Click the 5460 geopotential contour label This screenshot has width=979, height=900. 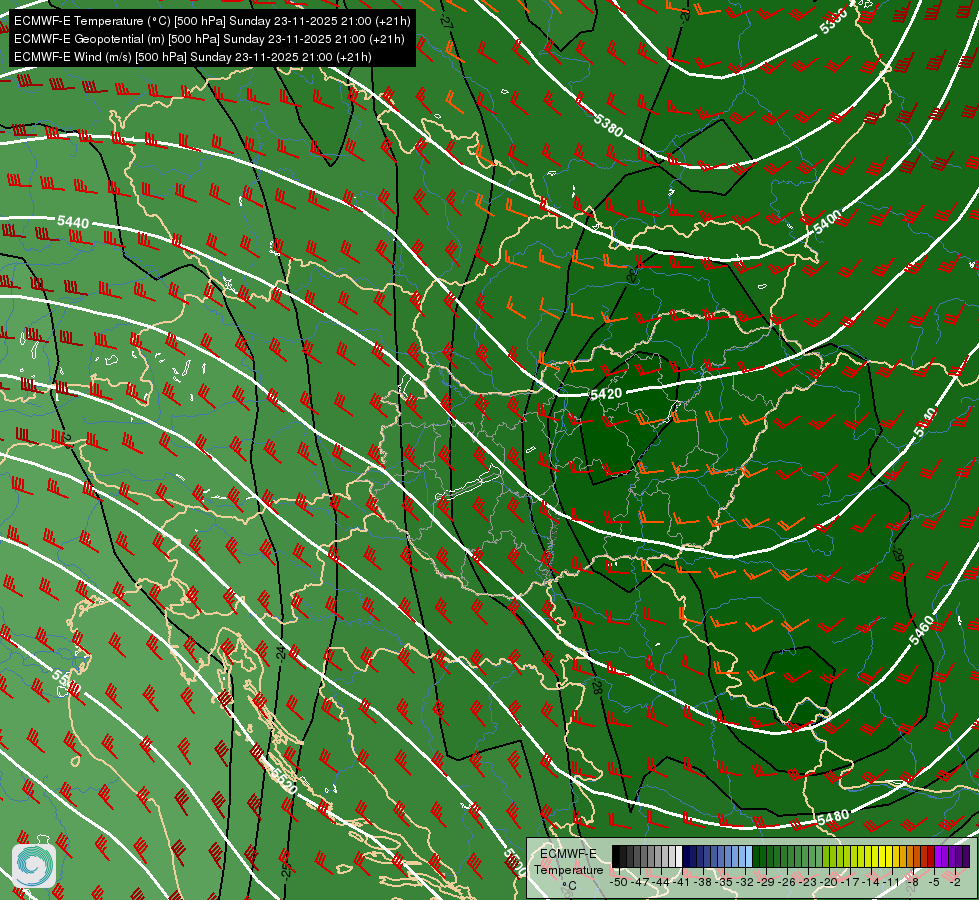click(x=922, y=630)
